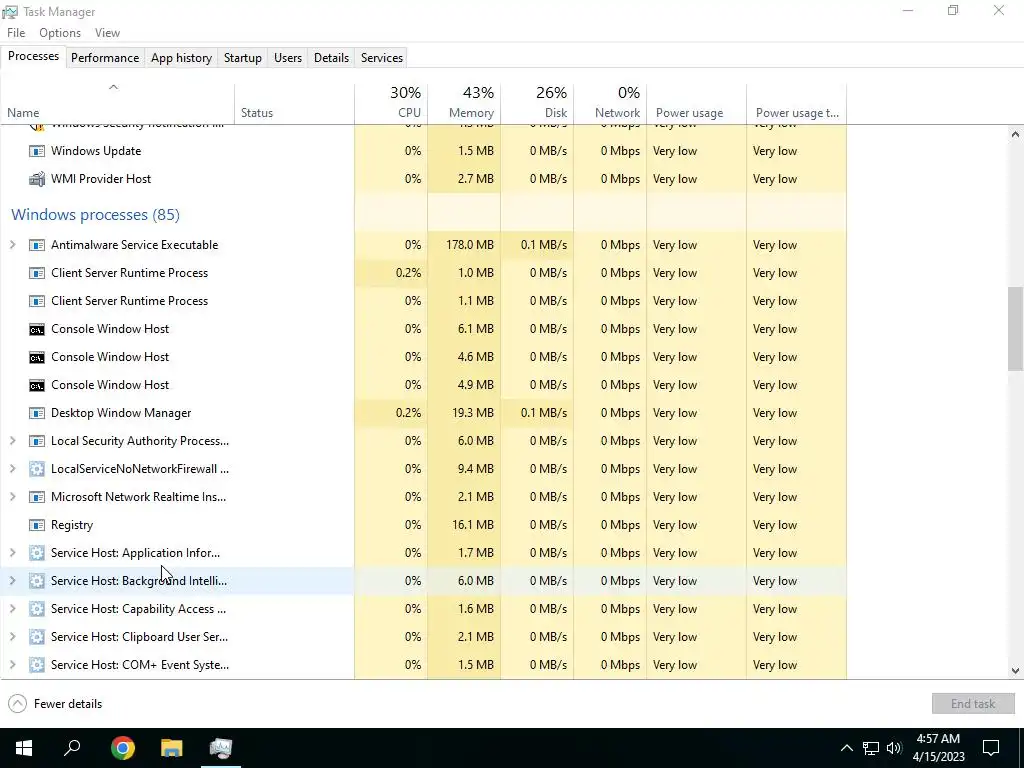This screenshot has width=1024, height=768.
Task: Click the WMI Provider Host icon
Action: (37, 179)
